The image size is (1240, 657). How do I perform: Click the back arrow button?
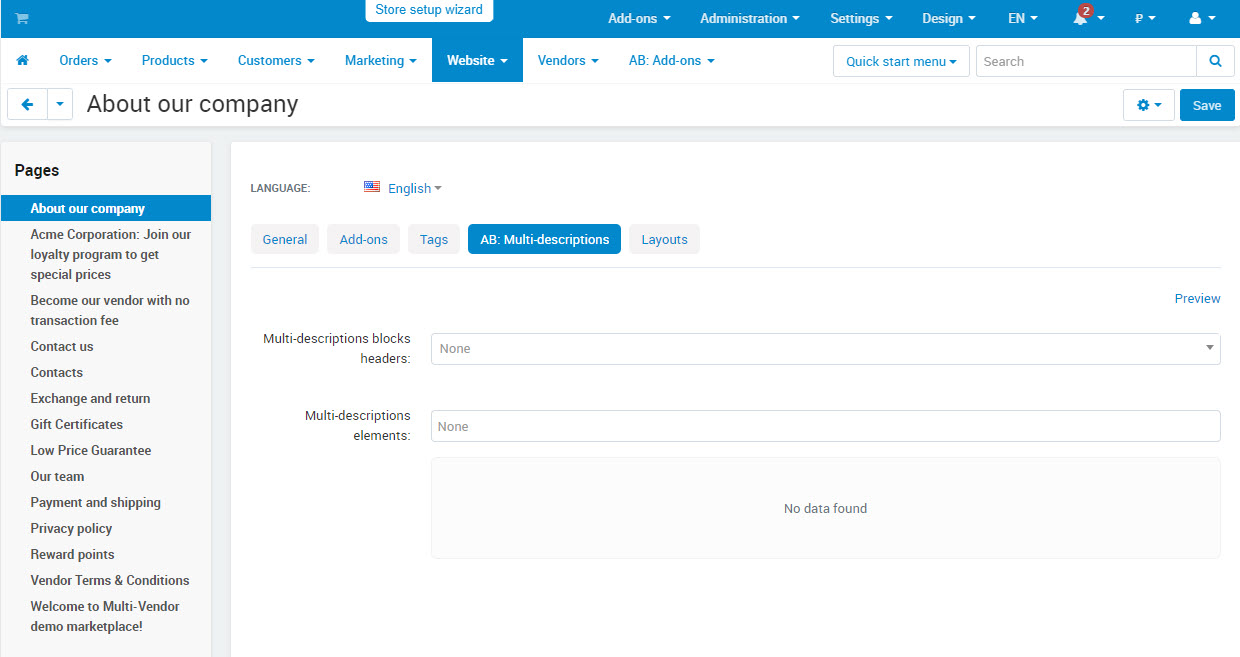coord(27,104)
